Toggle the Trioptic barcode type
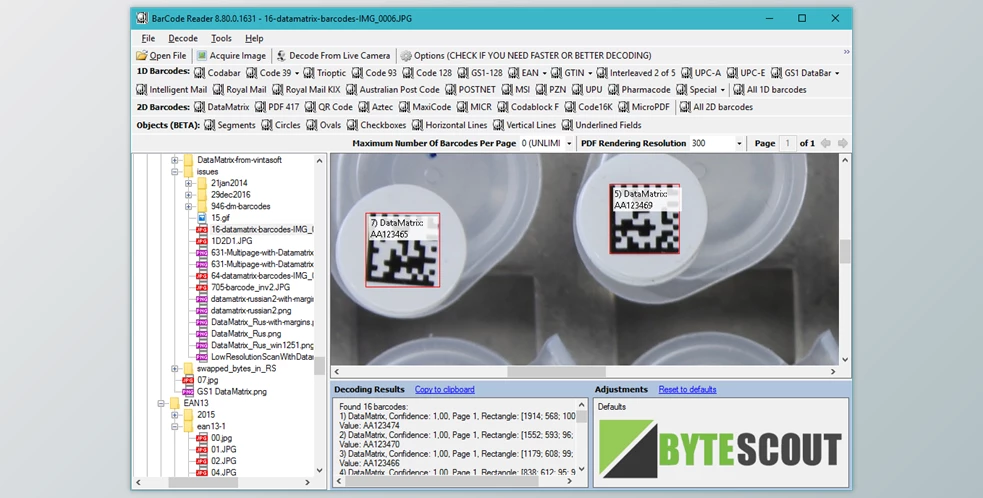983x498 pixels. (x=325, y=73)
